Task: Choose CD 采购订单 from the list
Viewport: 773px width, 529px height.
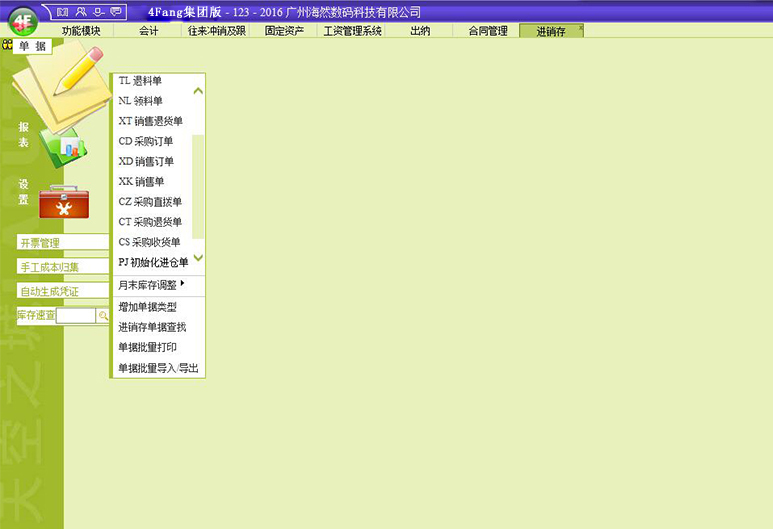Action: pyautogui.click(x=146, y=141)
